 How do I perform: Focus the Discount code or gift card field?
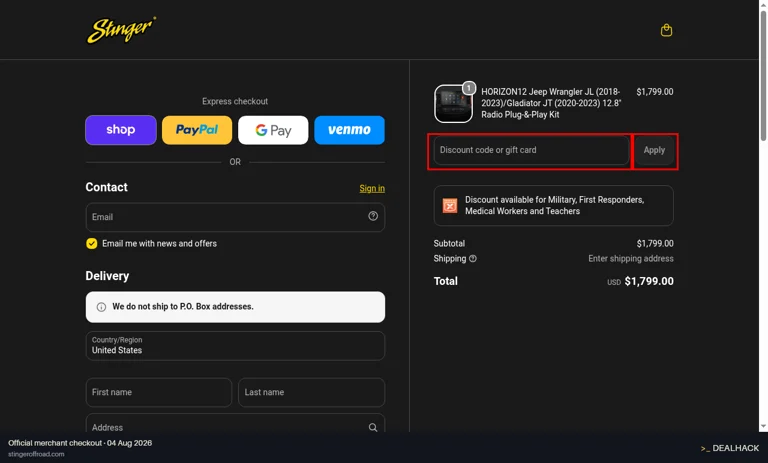531,150
